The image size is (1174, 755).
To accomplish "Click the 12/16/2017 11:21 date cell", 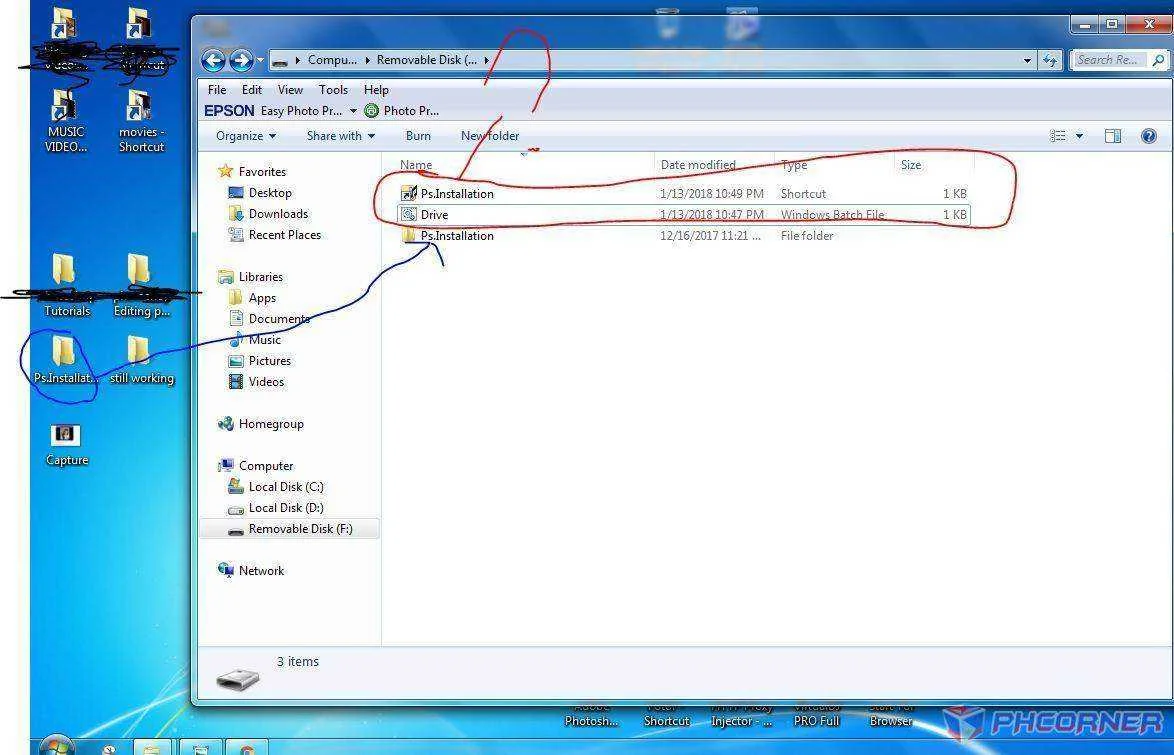I will click(x=710, y=236).
